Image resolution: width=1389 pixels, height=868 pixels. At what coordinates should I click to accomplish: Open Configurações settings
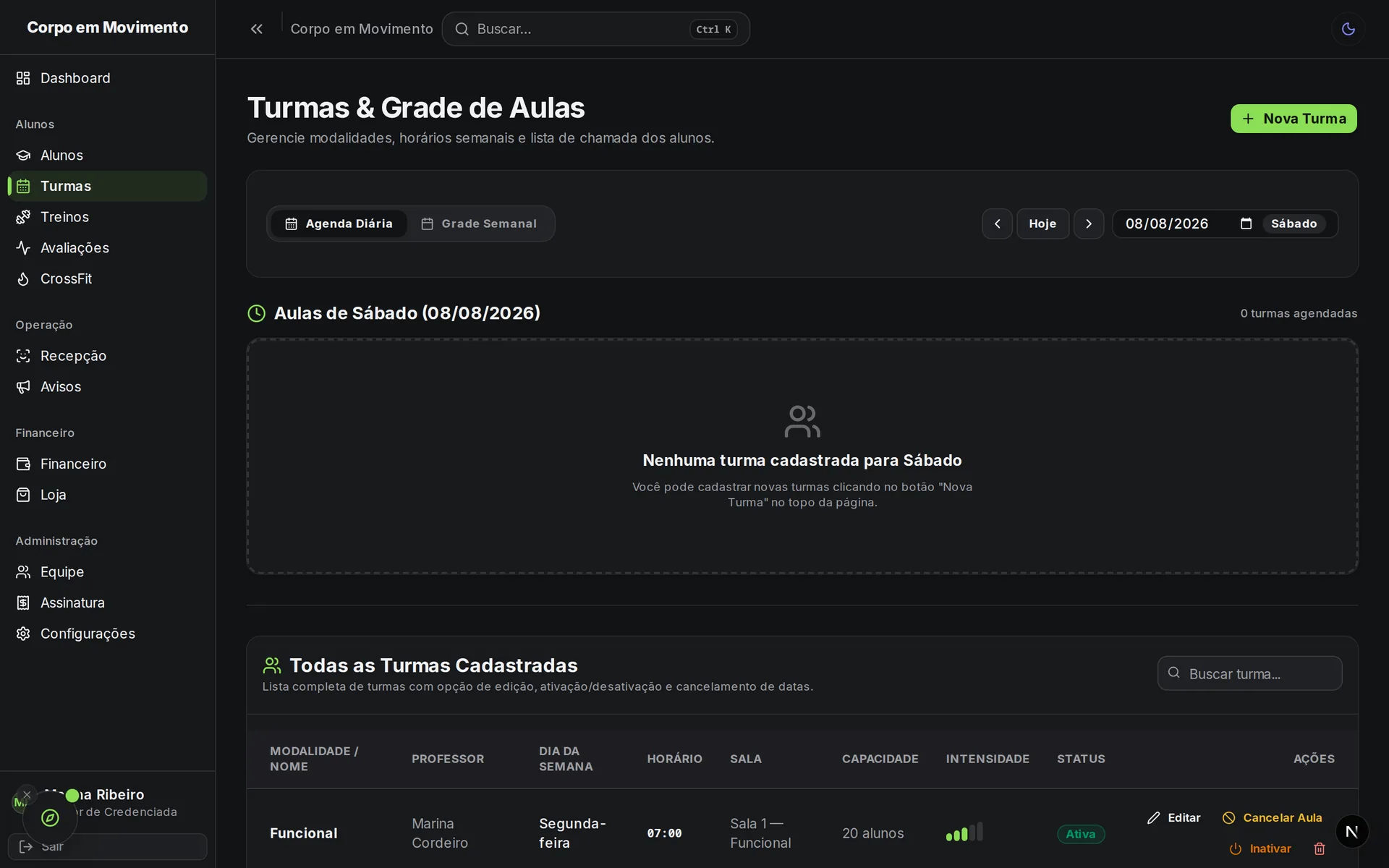[x=107, y=634]
